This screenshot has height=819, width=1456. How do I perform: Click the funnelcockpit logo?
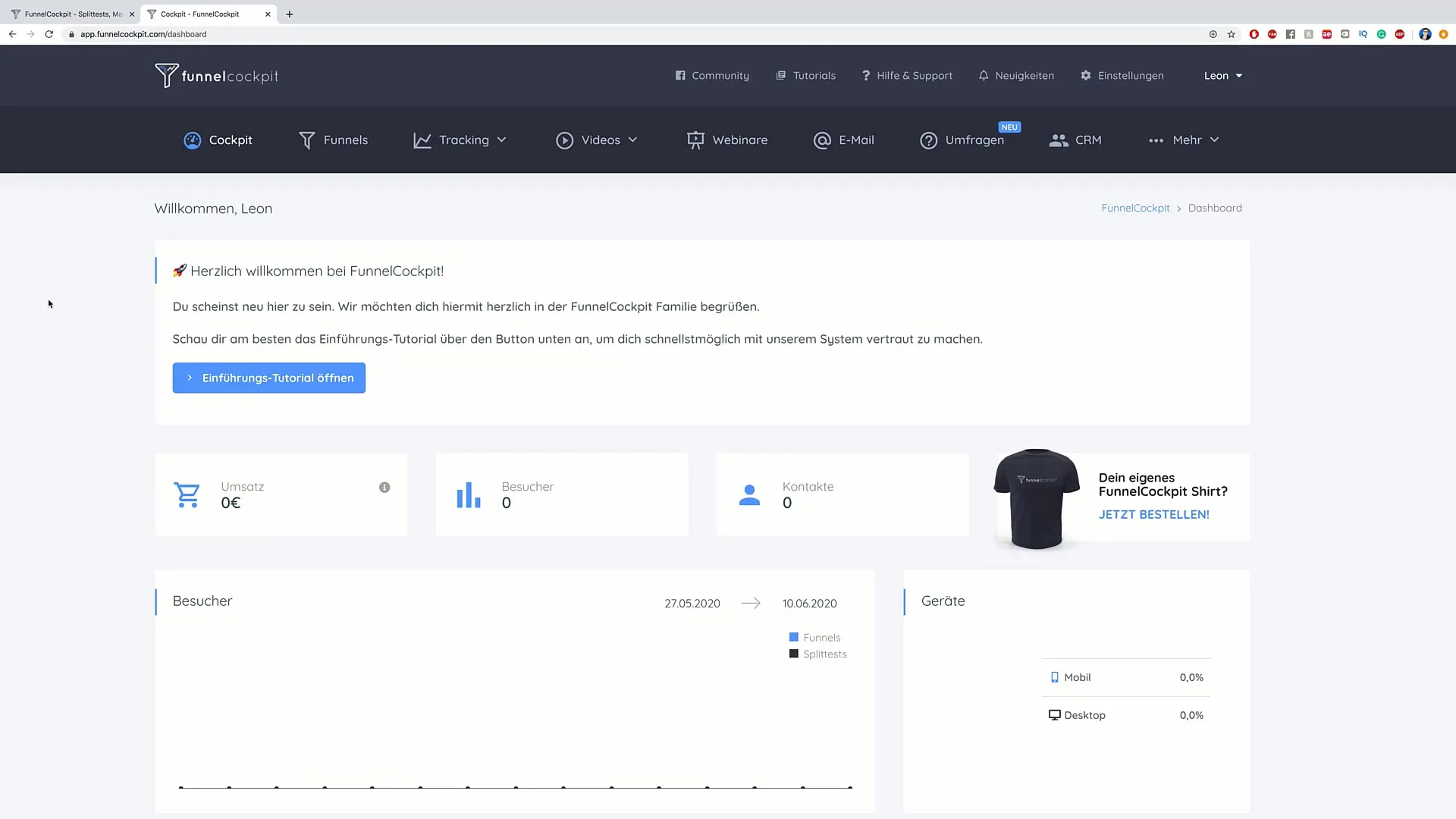coord(217,76)
